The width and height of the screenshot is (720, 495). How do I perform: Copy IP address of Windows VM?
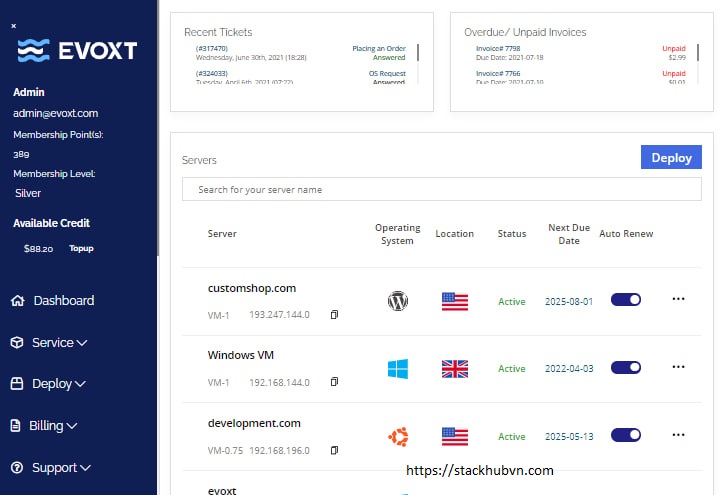(x=334, y=382)
